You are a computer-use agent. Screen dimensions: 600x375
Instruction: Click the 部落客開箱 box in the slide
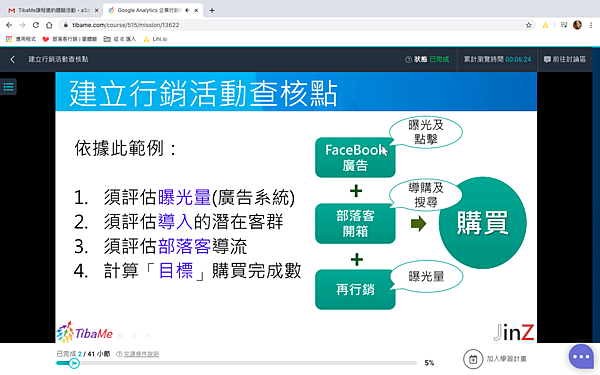click(355, 223)
